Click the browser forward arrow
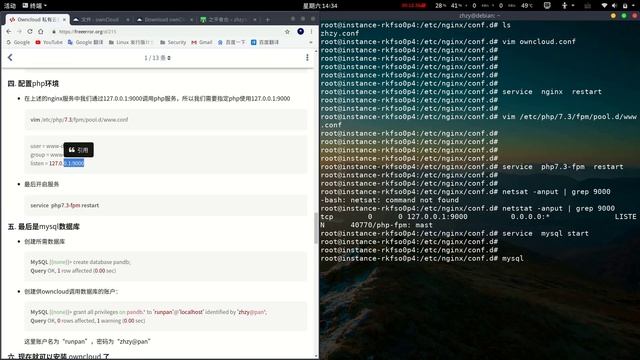This screenshot has height=360, width=640. click(x=19, y=31)
